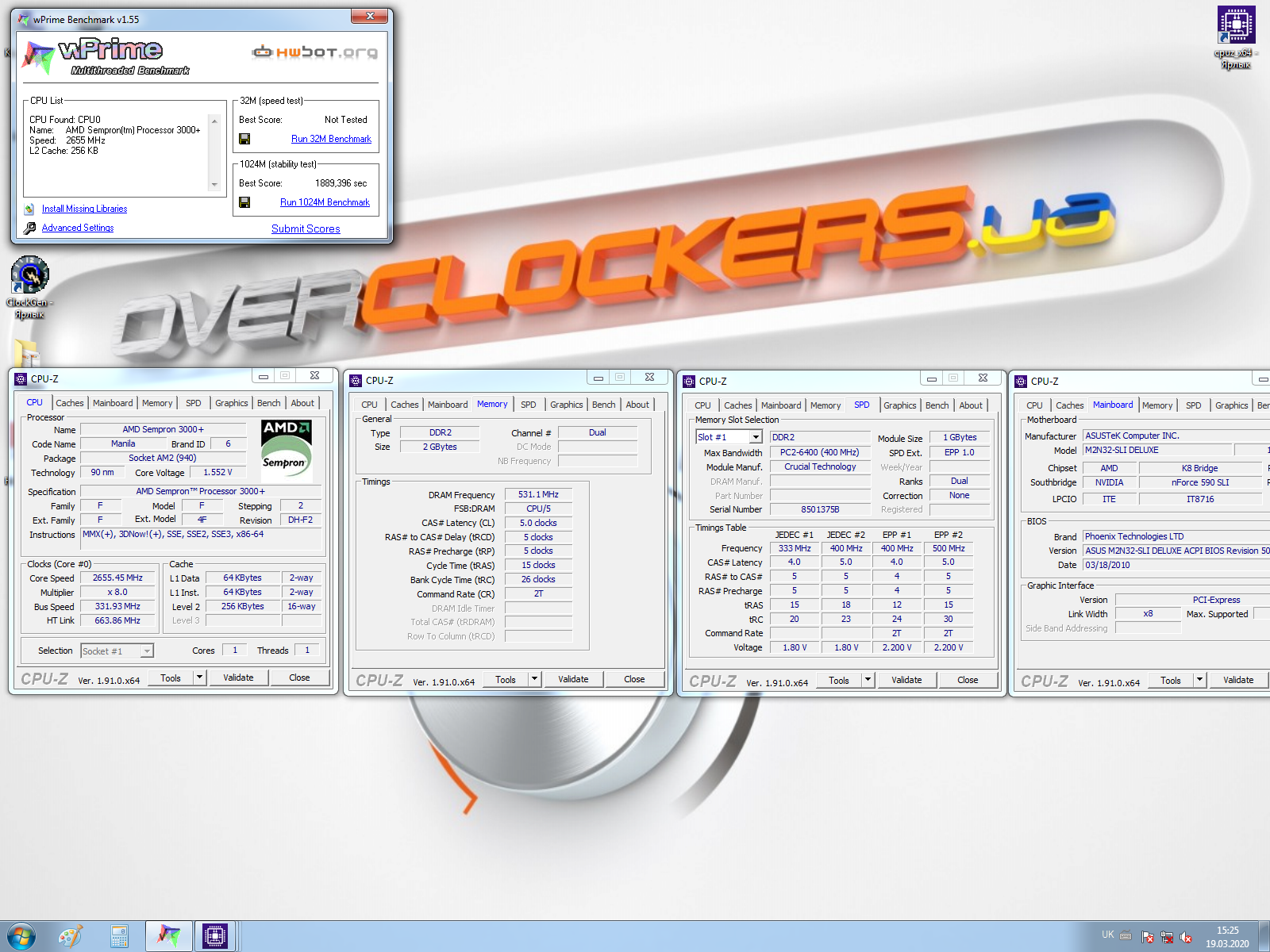
Task: Click the Show Desktop strip on the taskbar
Action: [x=1264, y=937]
